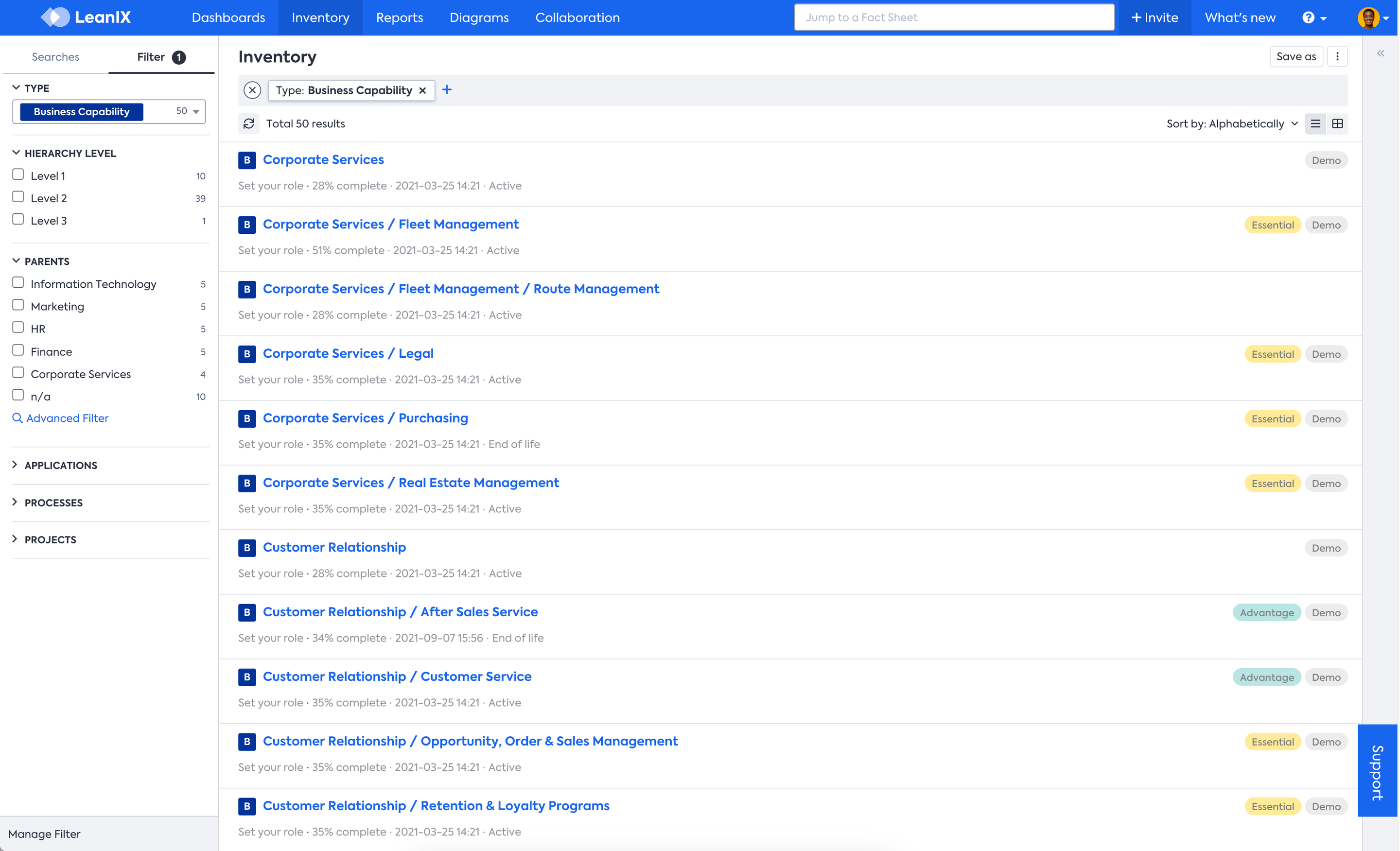The height and width of the screenshot is (851, 1400).
Task: Switch to list view icon
Action: click(1315, 123)
